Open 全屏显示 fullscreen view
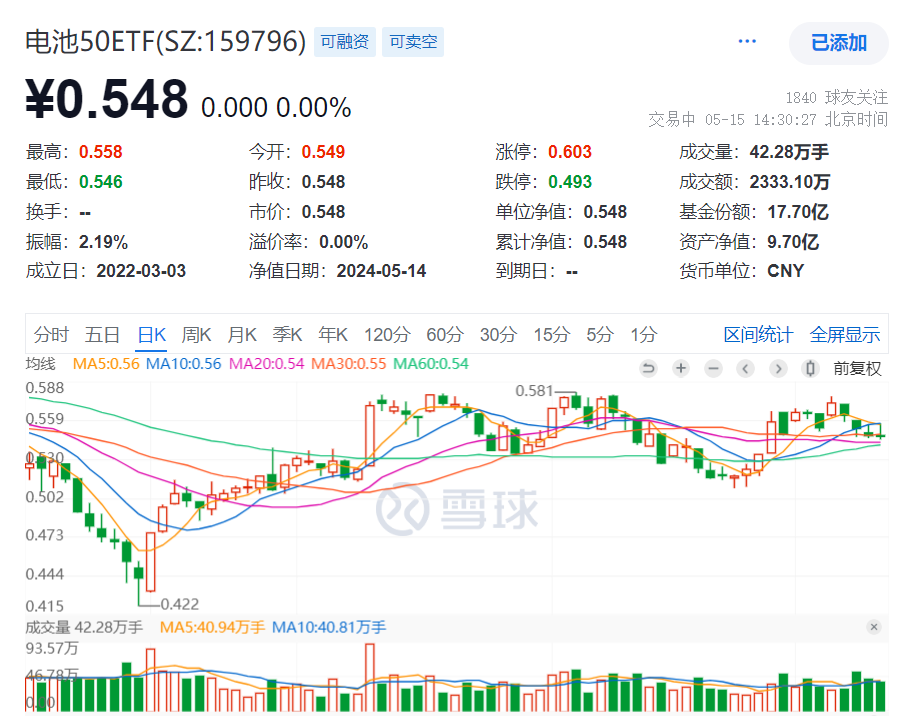The image size is (911, 716). (845, 336)
